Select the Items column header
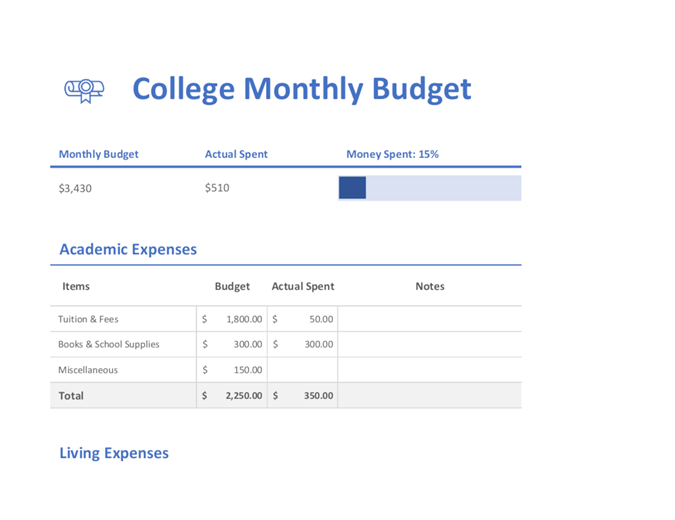 (76, 286)
